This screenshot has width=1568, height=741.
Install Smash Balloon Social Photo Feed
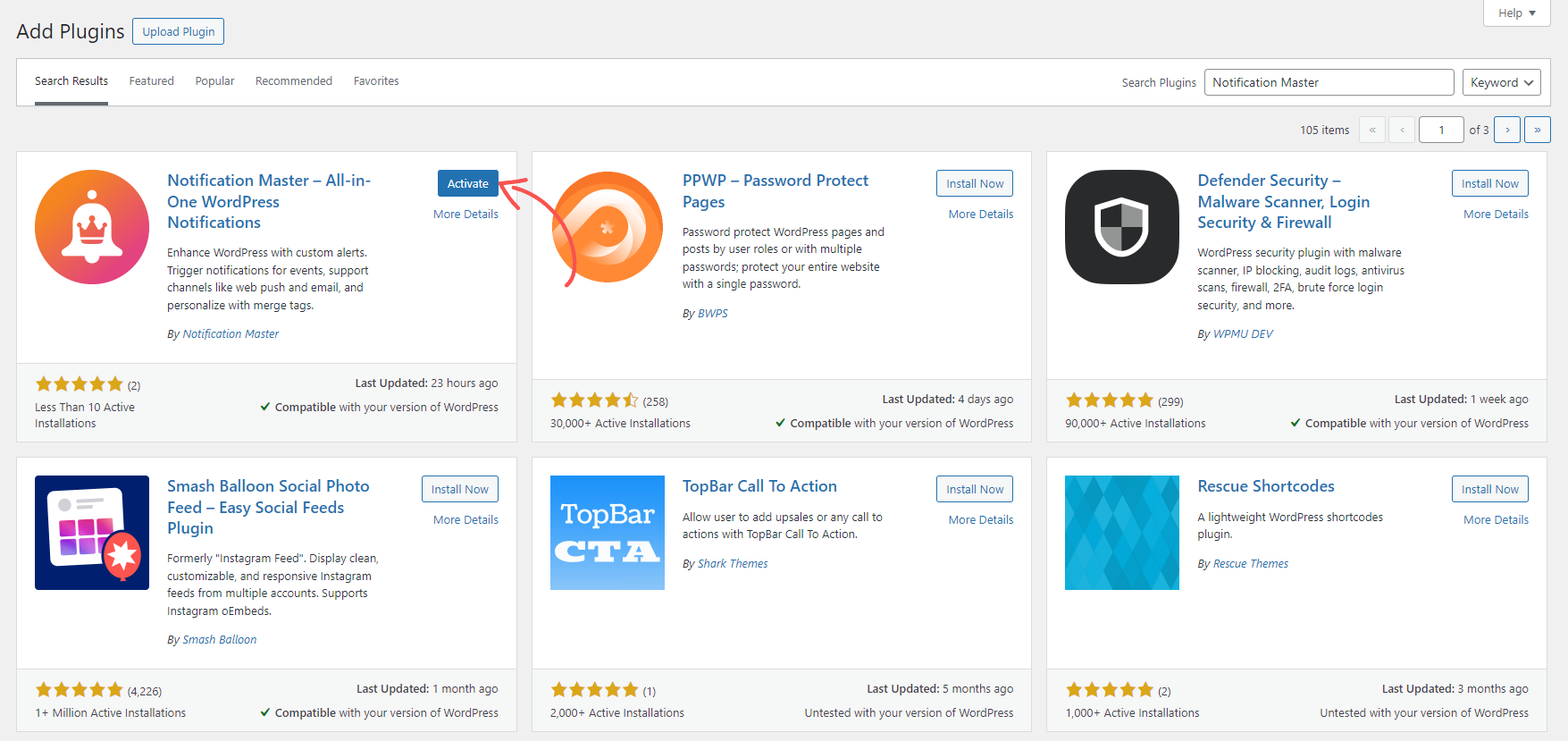(460, 489)
